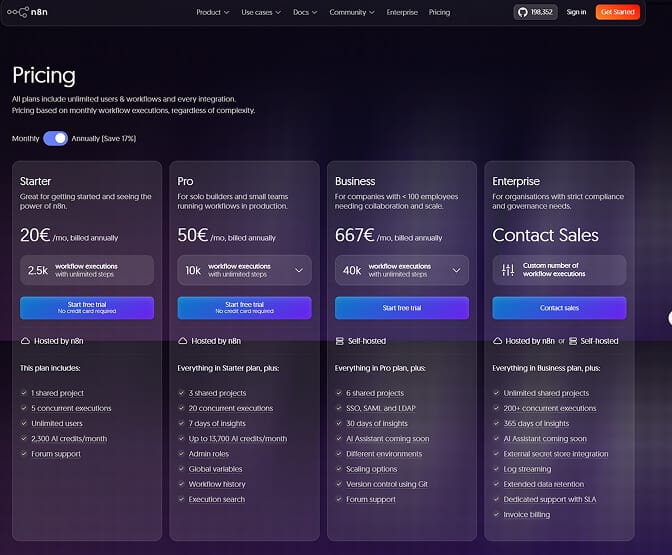The width and height of the screenshot is (672, 555).
Task: Click '365 days of insights' text
Action: (x=536, y=423)
